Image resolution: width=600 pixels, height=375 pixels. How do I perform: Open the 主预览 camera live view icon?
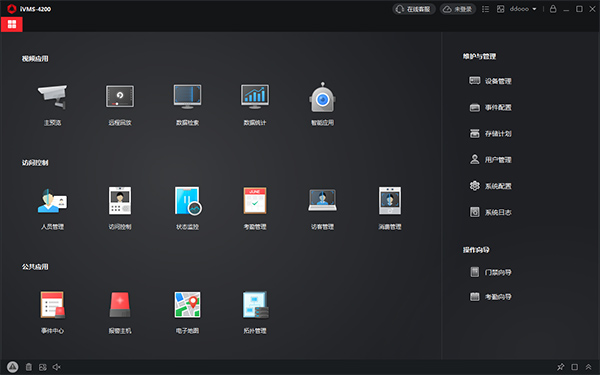tap(52, 97)
